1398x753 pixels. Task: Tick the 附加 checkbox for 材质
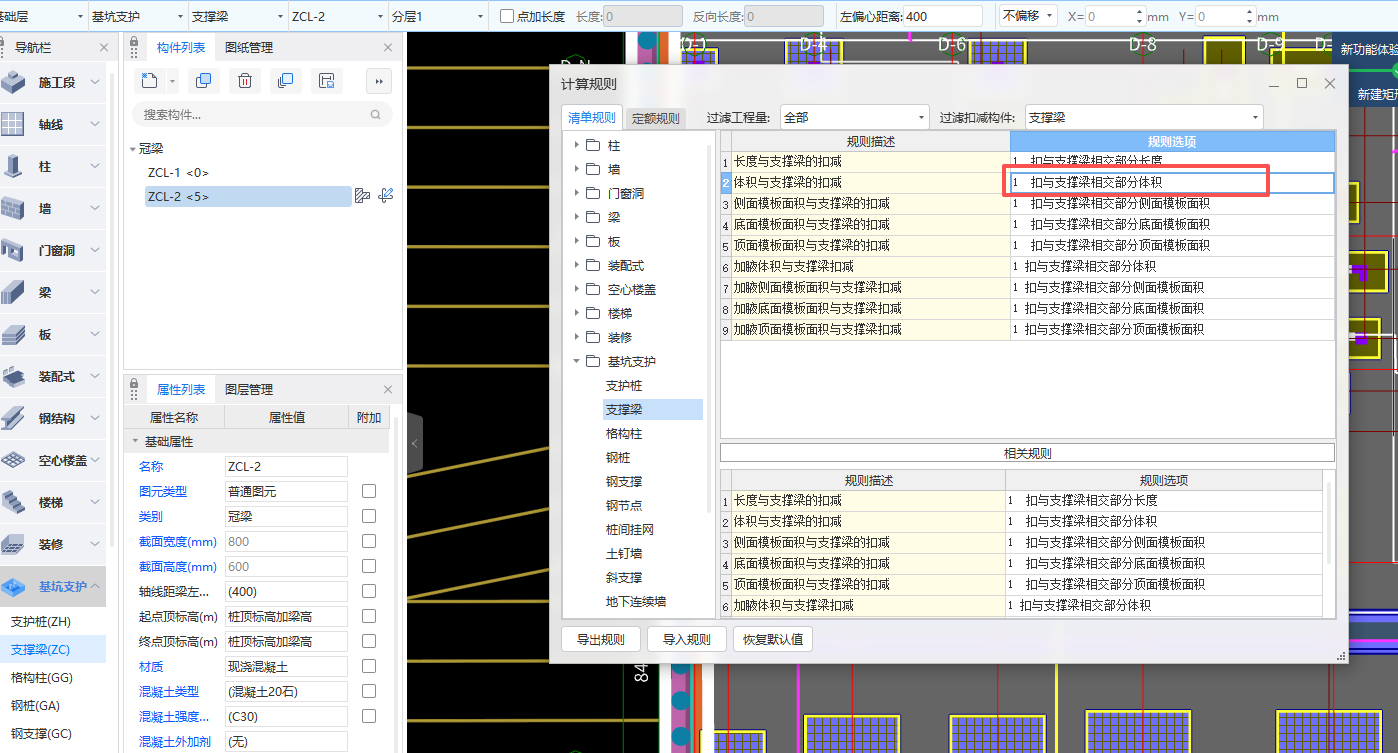pos(369,667)
